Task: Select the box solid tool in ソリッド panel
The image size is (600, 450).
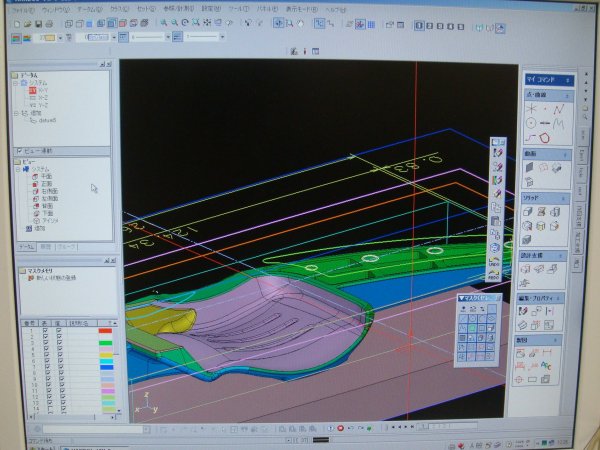Action: point(528,212)
